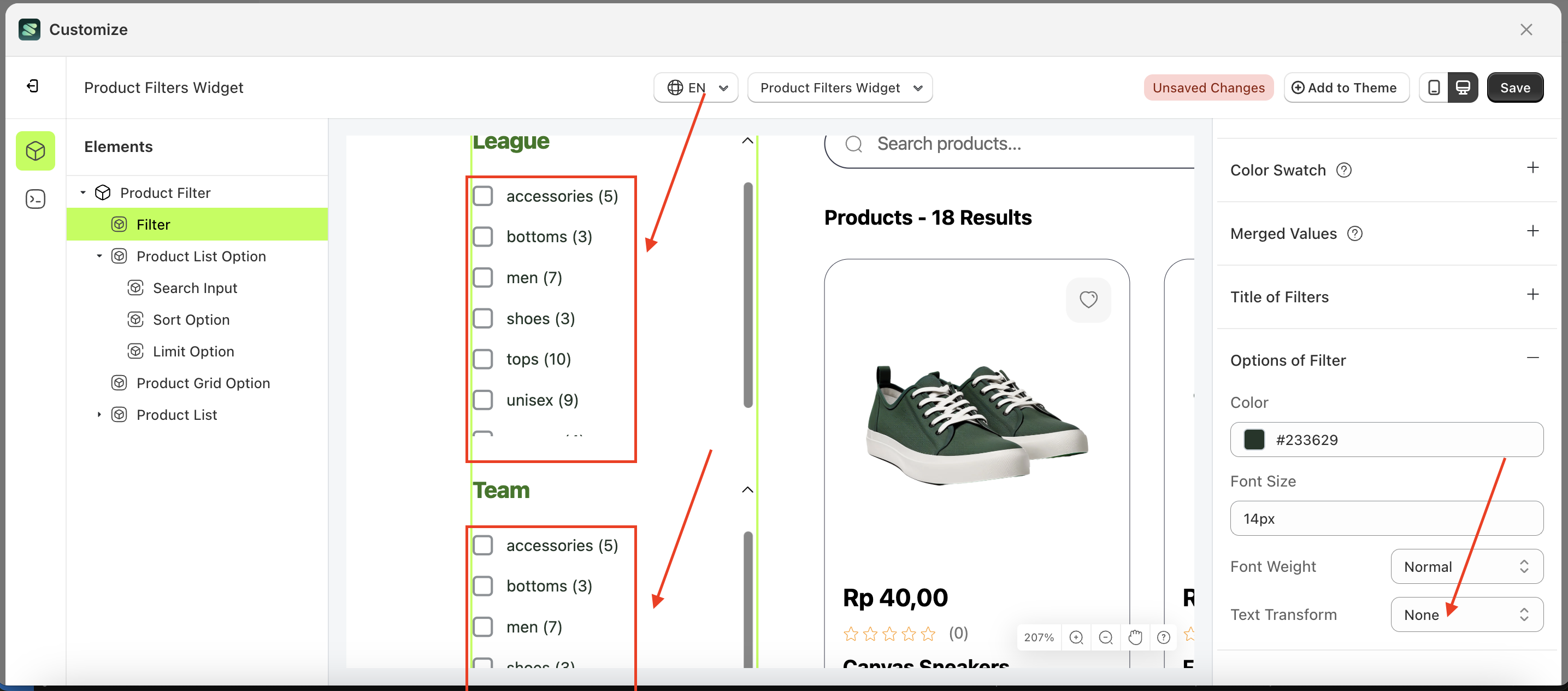The height and width of the screenshot is (691, 1568).
Task: Click the Add to Theme button
Action: (x=1345, y=87)
